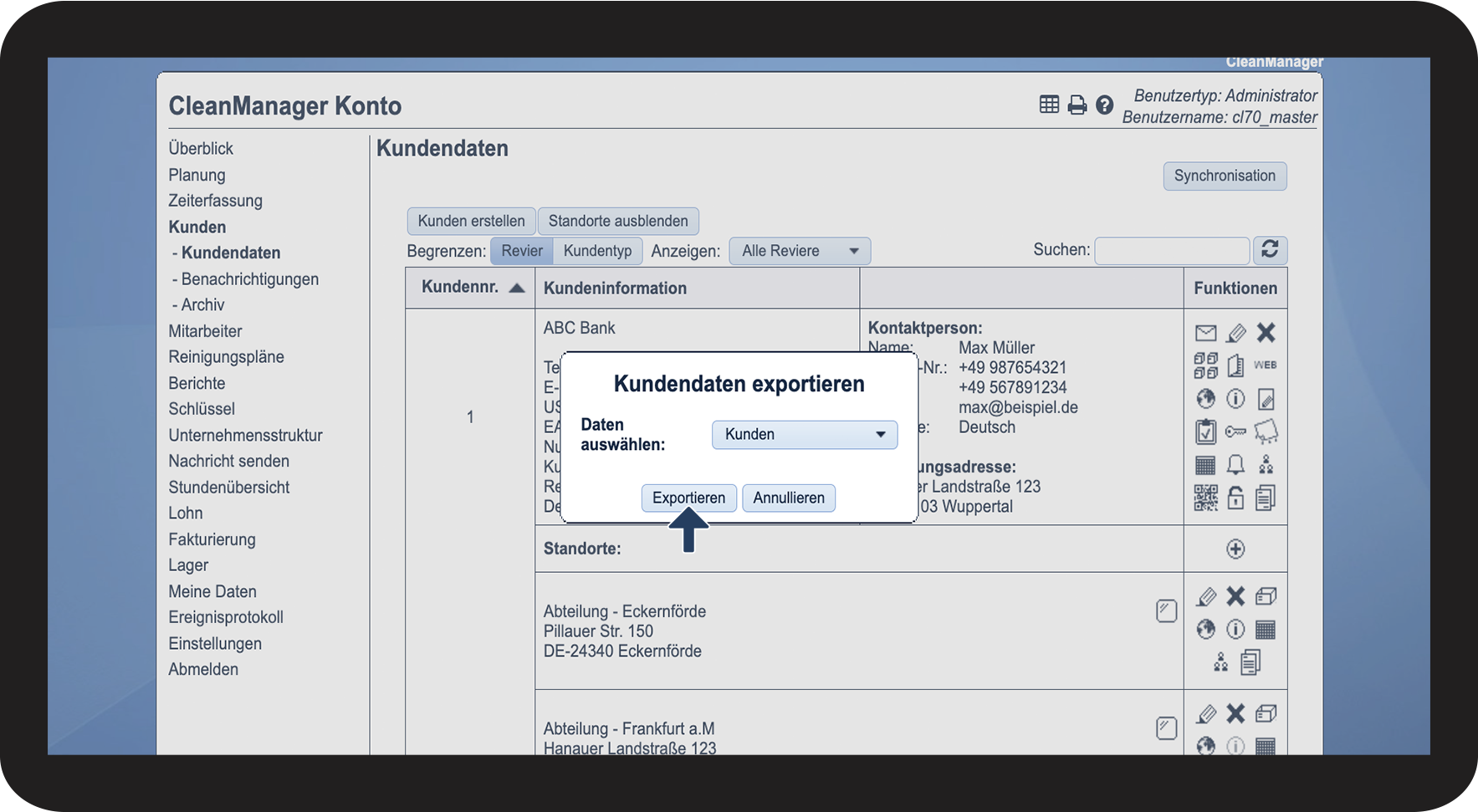Switch the filter to Kundentyp
Screen dimensions: 1478x812
(597, 251)
